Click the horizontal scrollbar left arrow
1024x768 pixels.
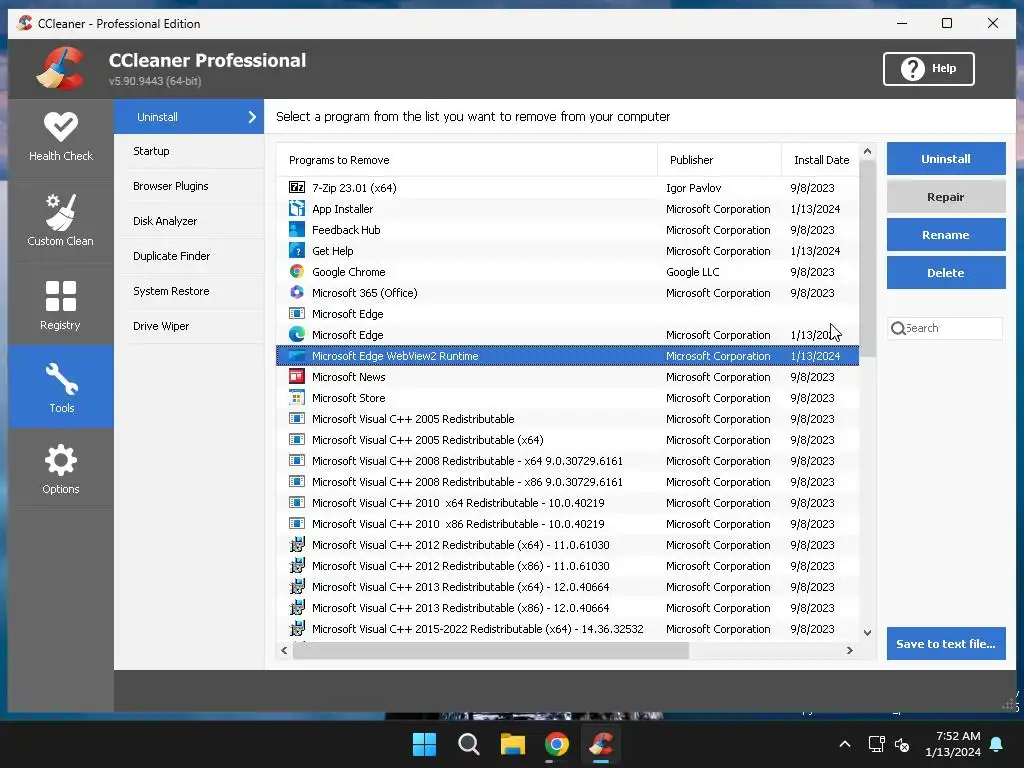point(284,650)
